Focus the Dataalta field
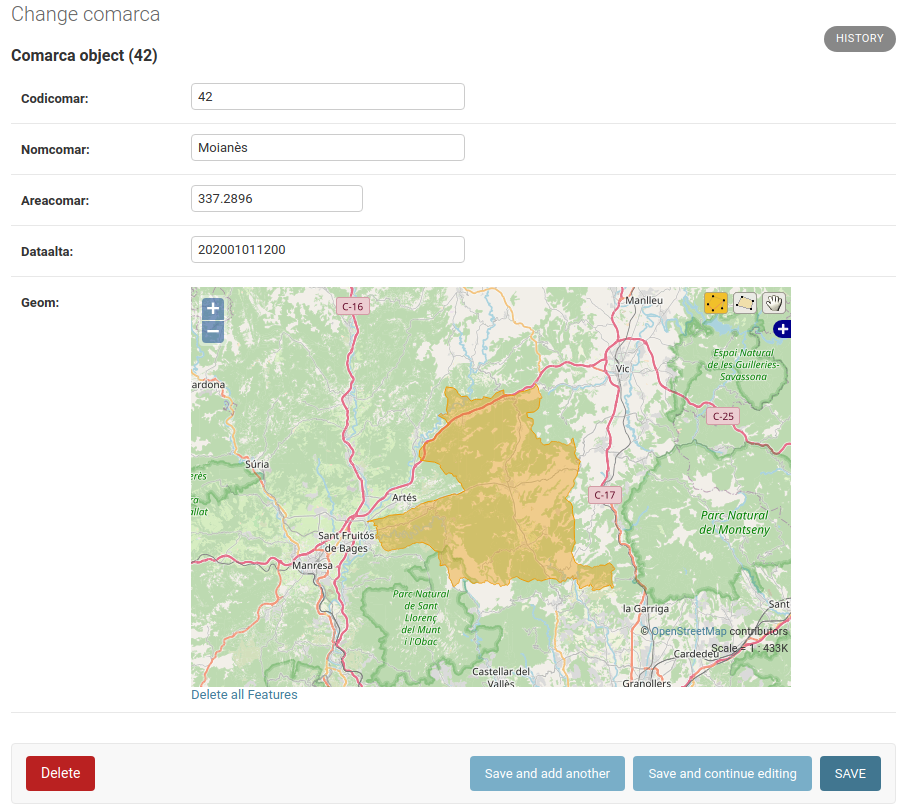 (328, 250)
